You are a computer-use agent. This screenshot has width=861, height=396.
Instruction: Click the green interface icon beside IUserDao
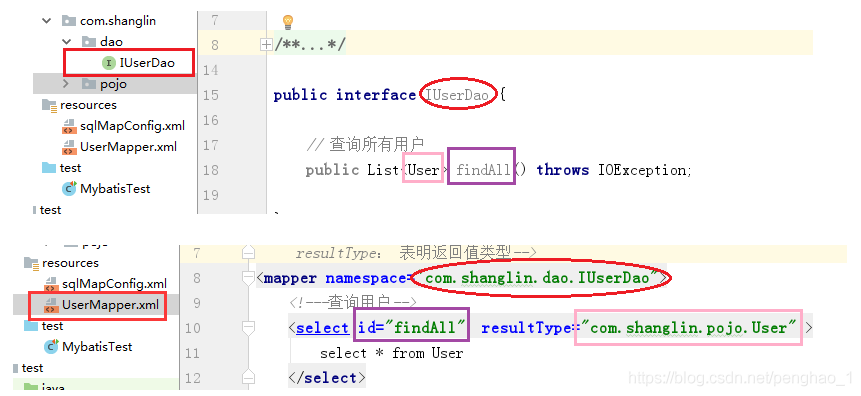click(109, 63)
